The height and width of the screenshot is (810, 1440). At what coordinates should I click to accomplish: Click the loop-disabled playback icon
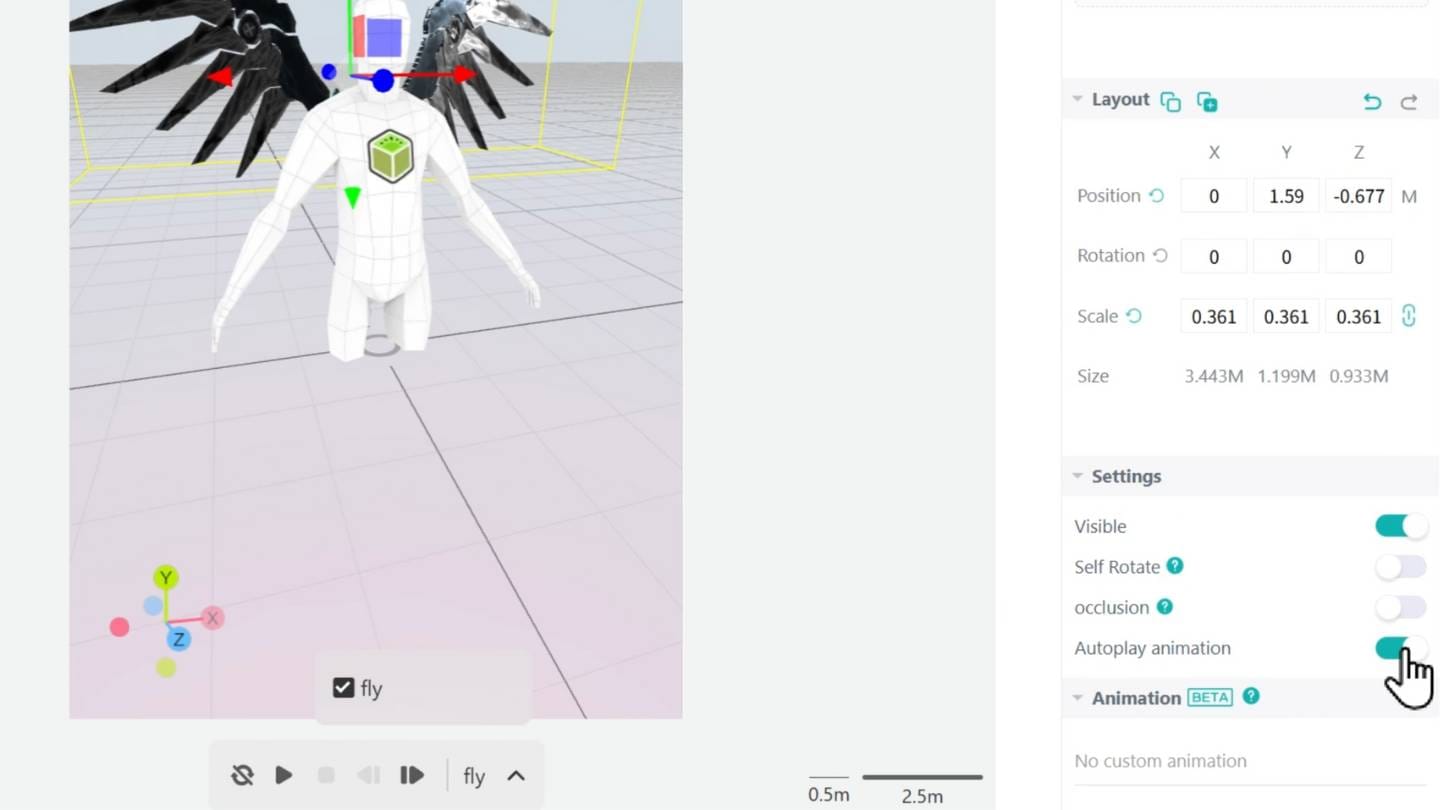coord(241,774)
